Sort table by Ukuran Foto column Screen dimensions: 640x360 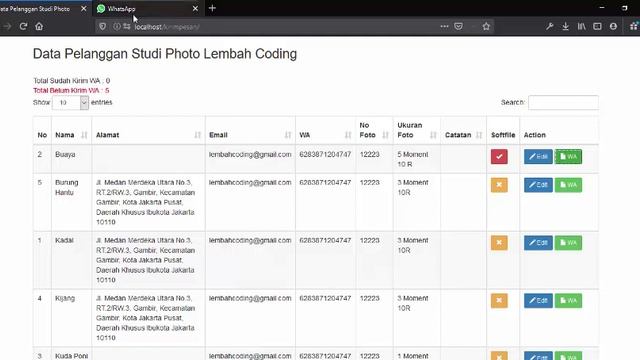417,130
